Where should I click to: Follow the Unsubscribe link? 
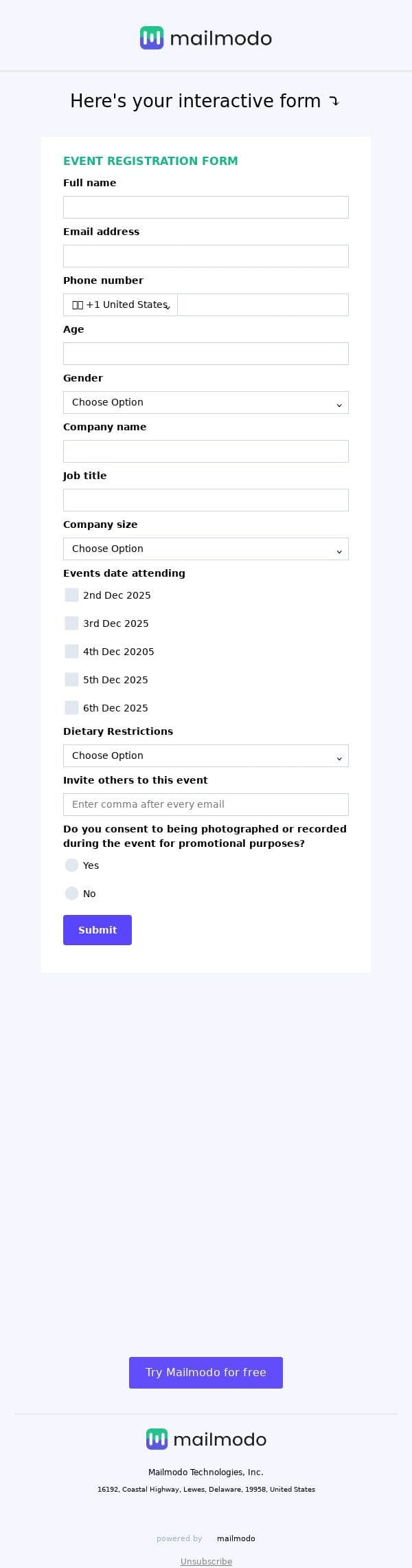click(206, 1561)
